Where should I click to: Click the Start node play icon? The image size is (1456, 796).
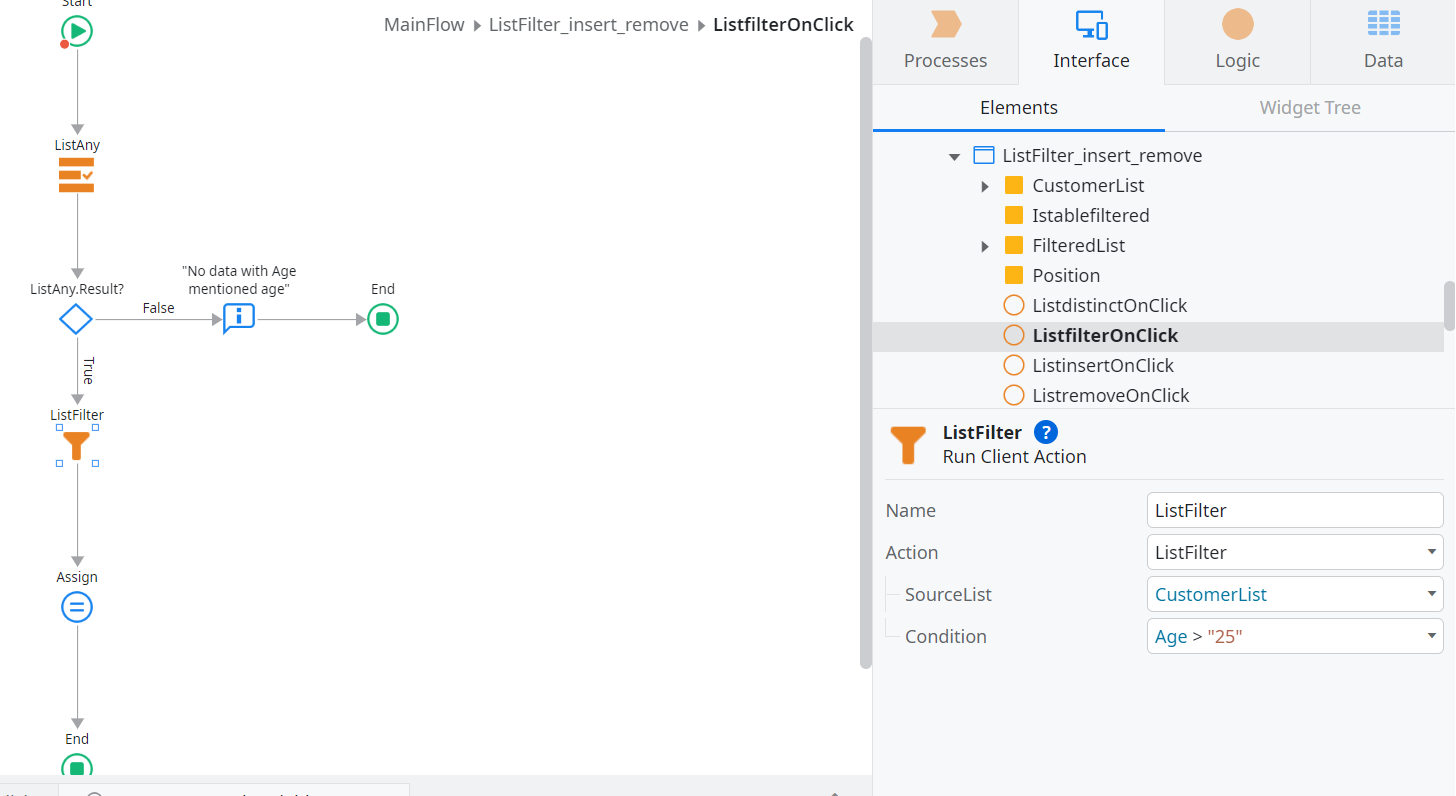77,30
